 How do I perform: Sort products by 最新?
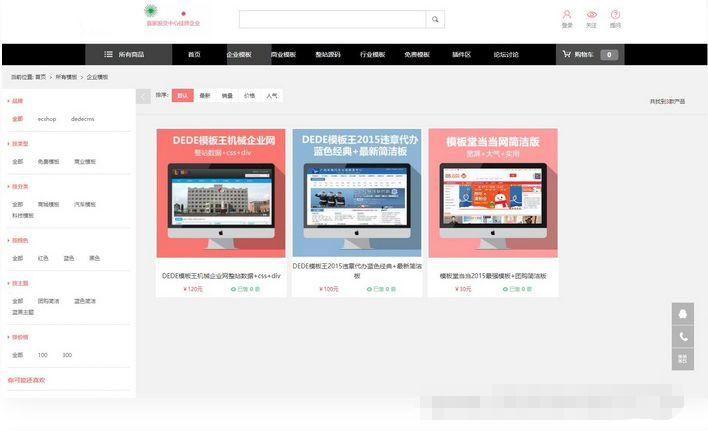click(x=205, y=96)
